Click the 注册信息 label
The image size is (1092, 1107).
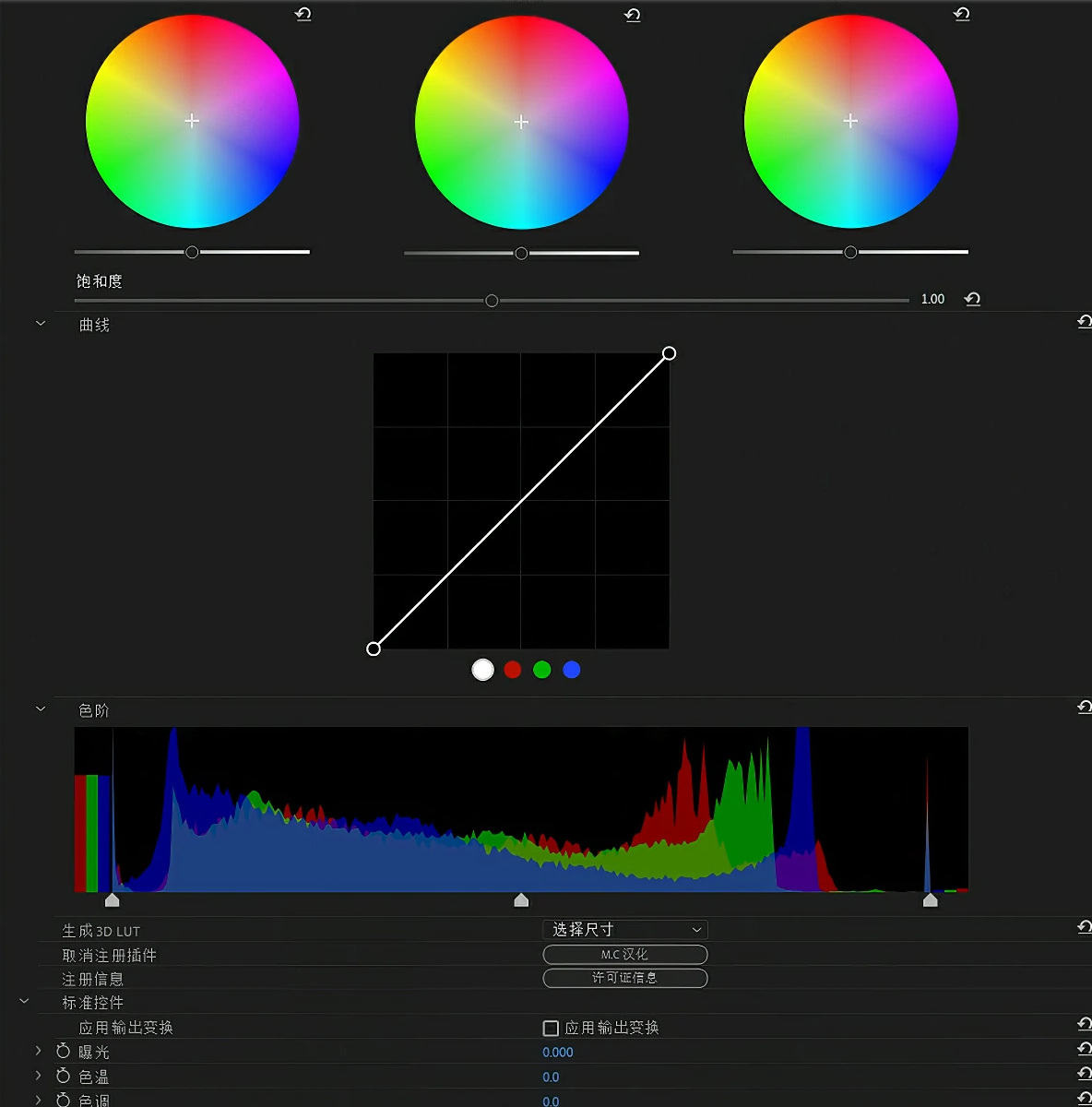point(93,979)
